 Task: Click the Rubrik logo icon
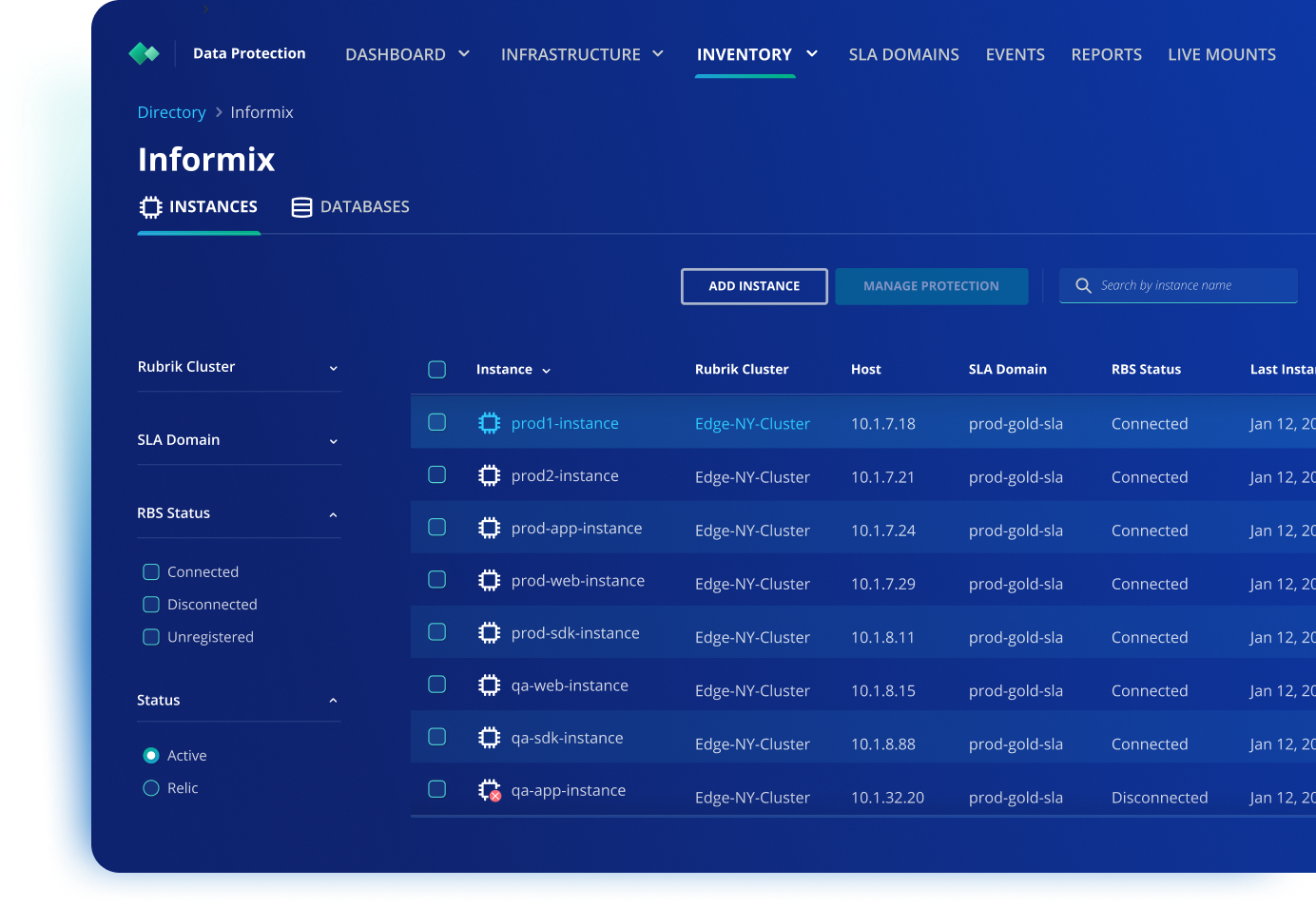tap(144, 53)
